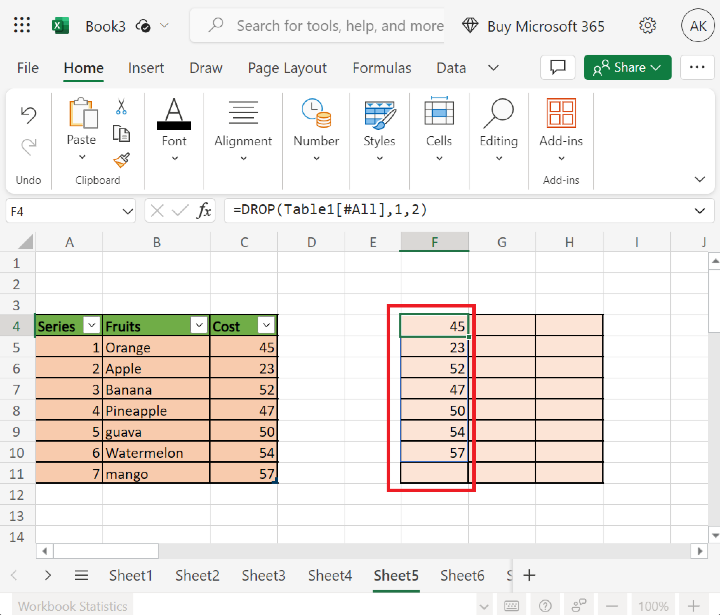This screenshot has width=720, height=615.
Task: Open the Alignment group icon
Action: 243,113
